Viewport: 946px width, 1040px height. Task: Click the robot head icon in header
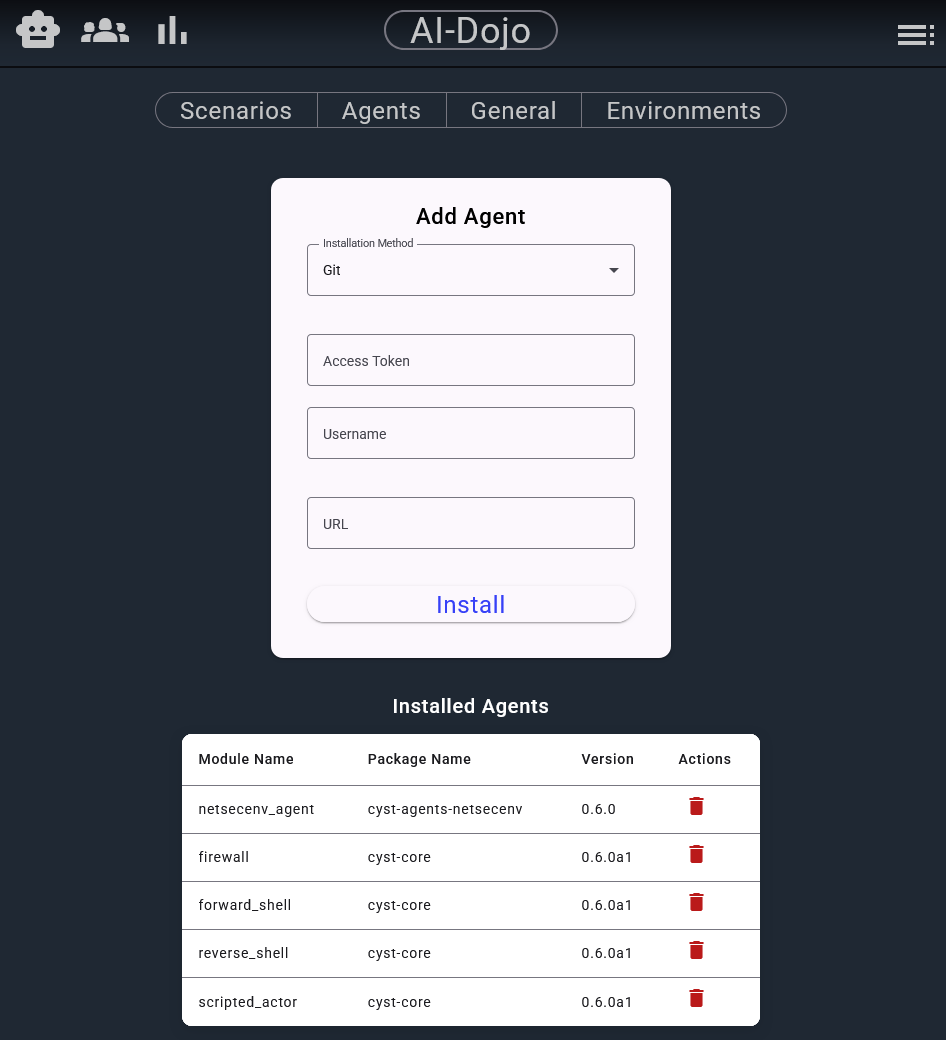[x=38, y=31]
